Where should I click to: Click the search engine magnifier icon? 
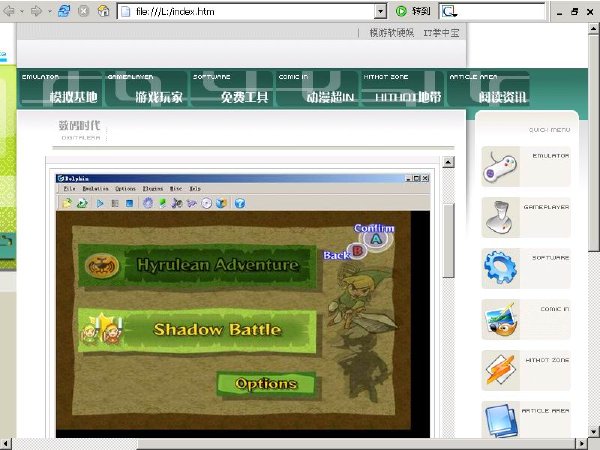(449, 11)
